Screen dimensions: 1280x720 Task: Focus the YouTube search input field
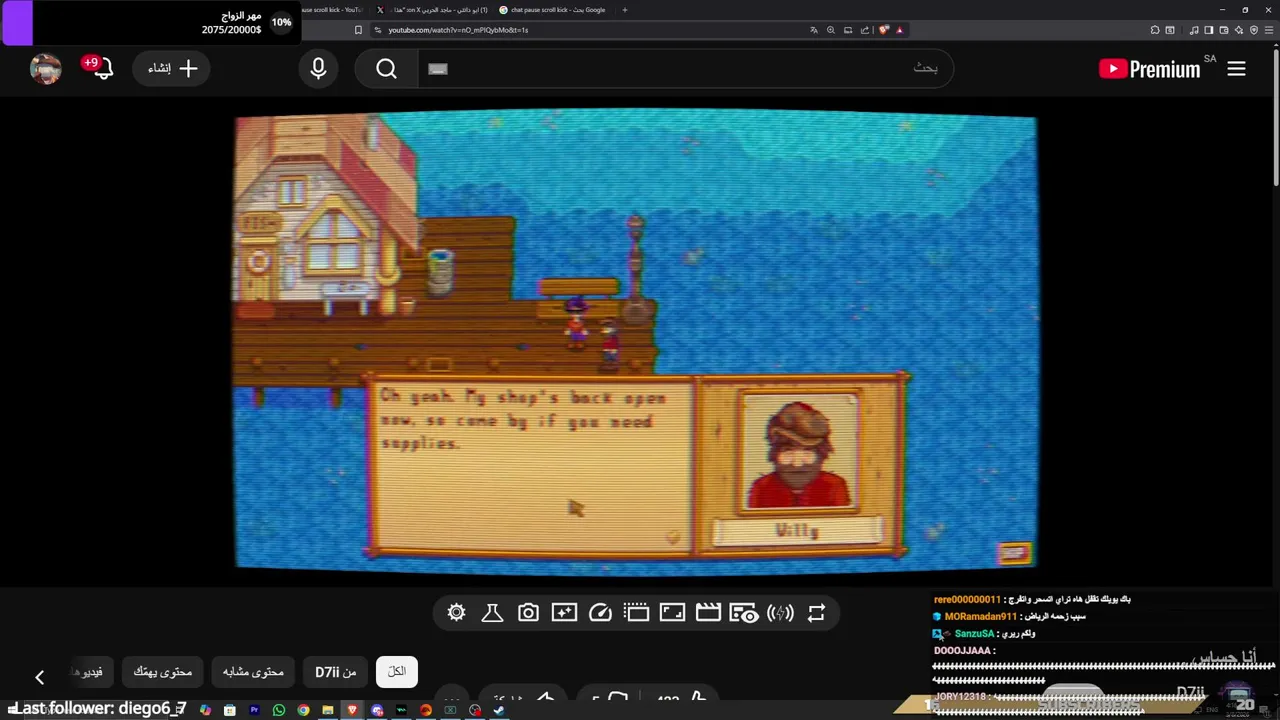[x=685, y=69]
